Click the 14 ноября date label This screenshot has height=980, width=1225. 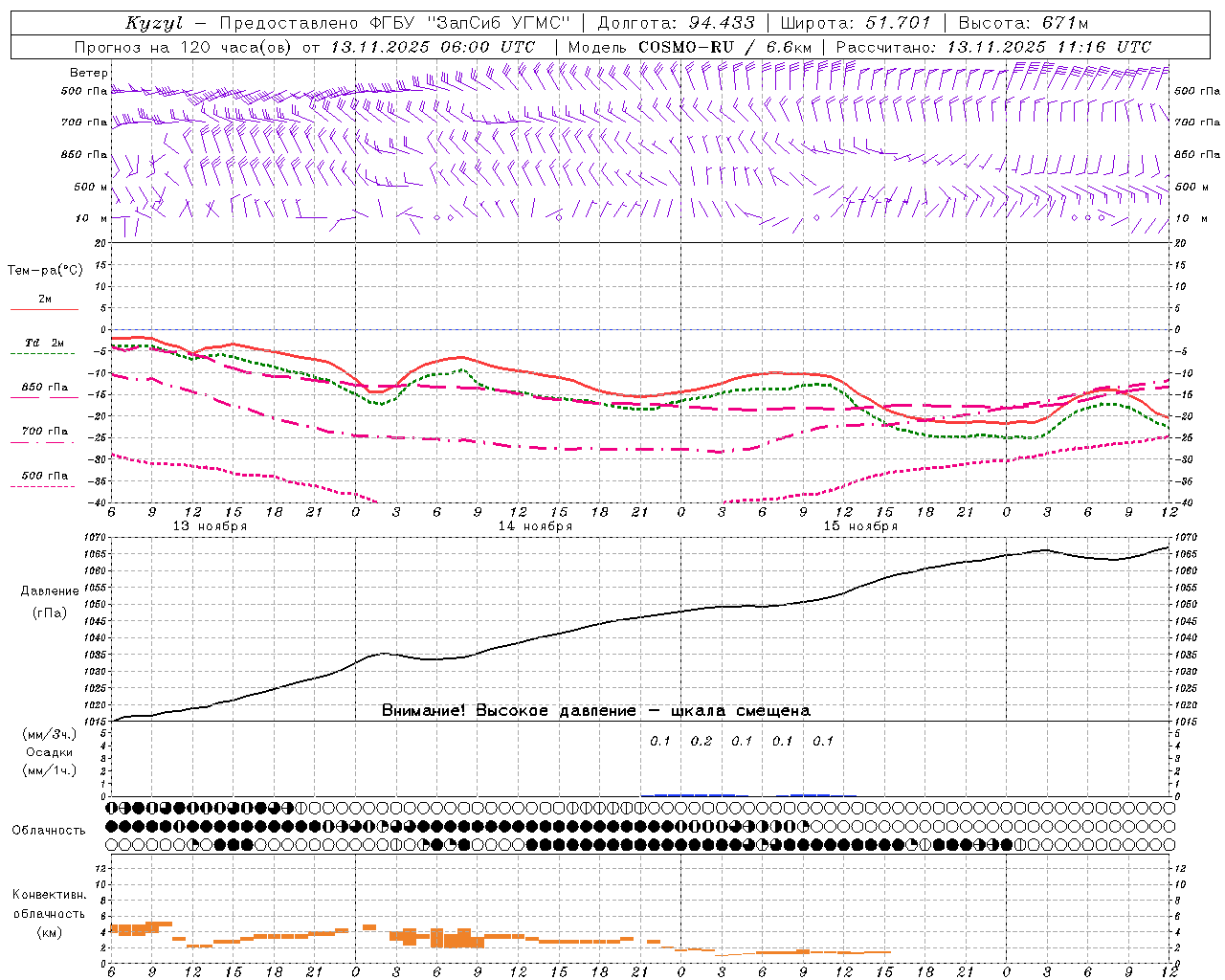(535, 526)
